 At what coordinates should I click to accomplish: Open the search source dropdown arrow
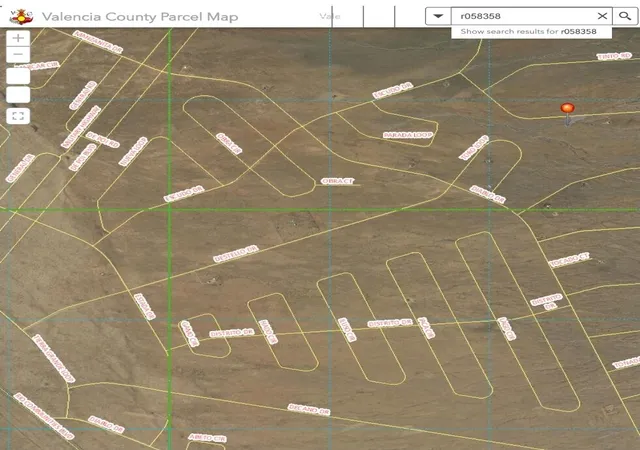[x=438, y=16]
